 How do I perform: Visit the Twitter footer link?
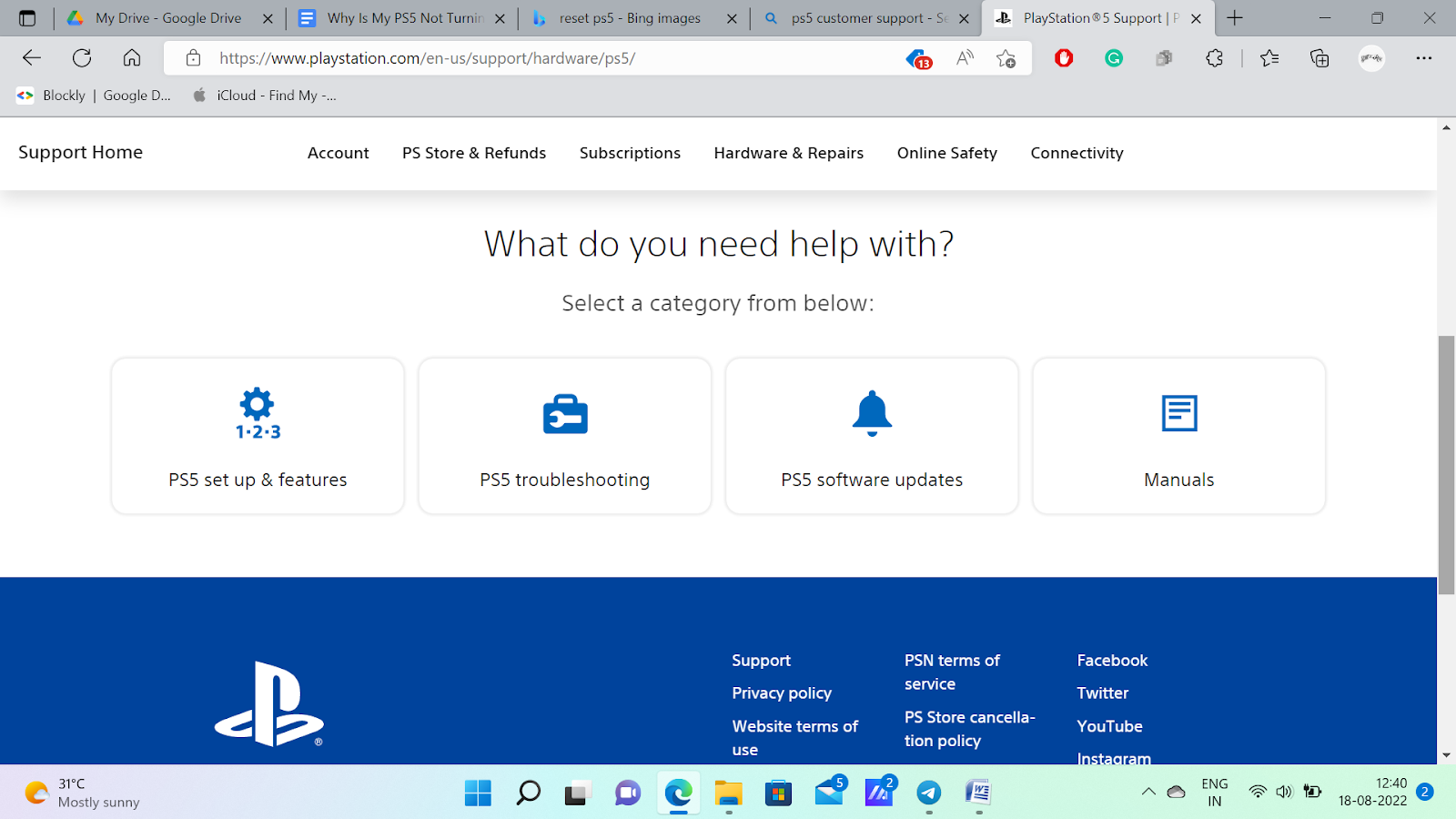click(1103, 693)
